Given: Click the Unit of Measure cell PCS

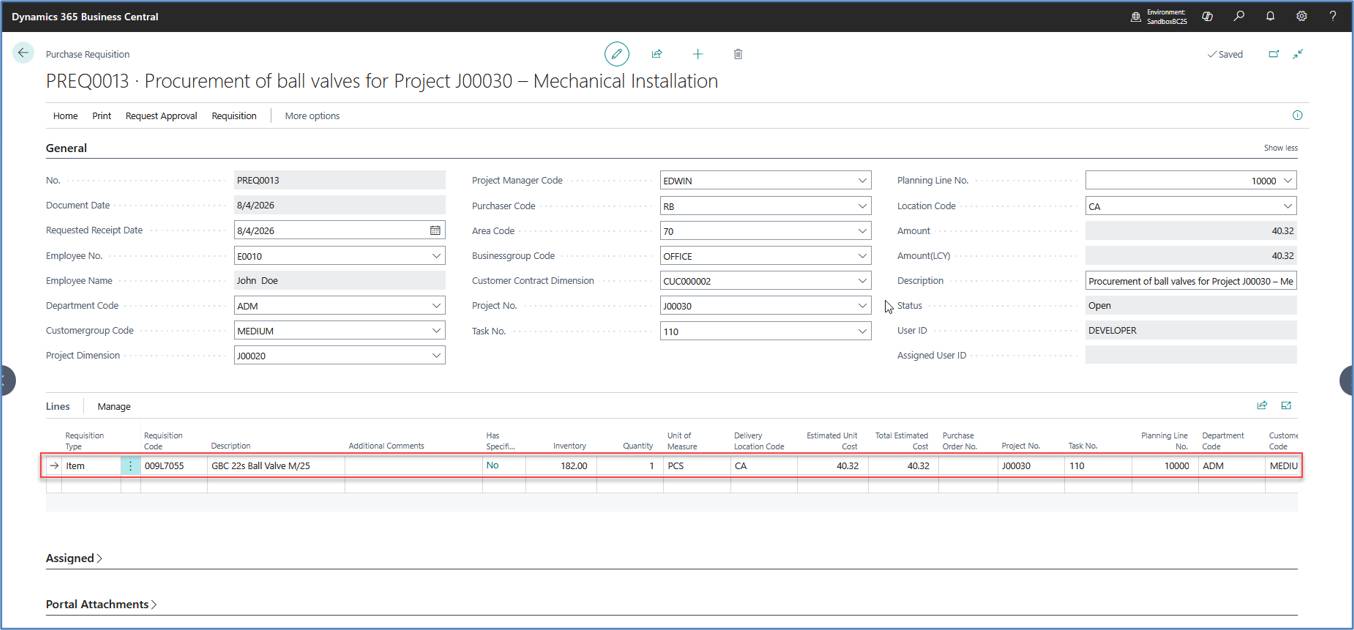Looking at the screenshot, I should click(696, 466).
